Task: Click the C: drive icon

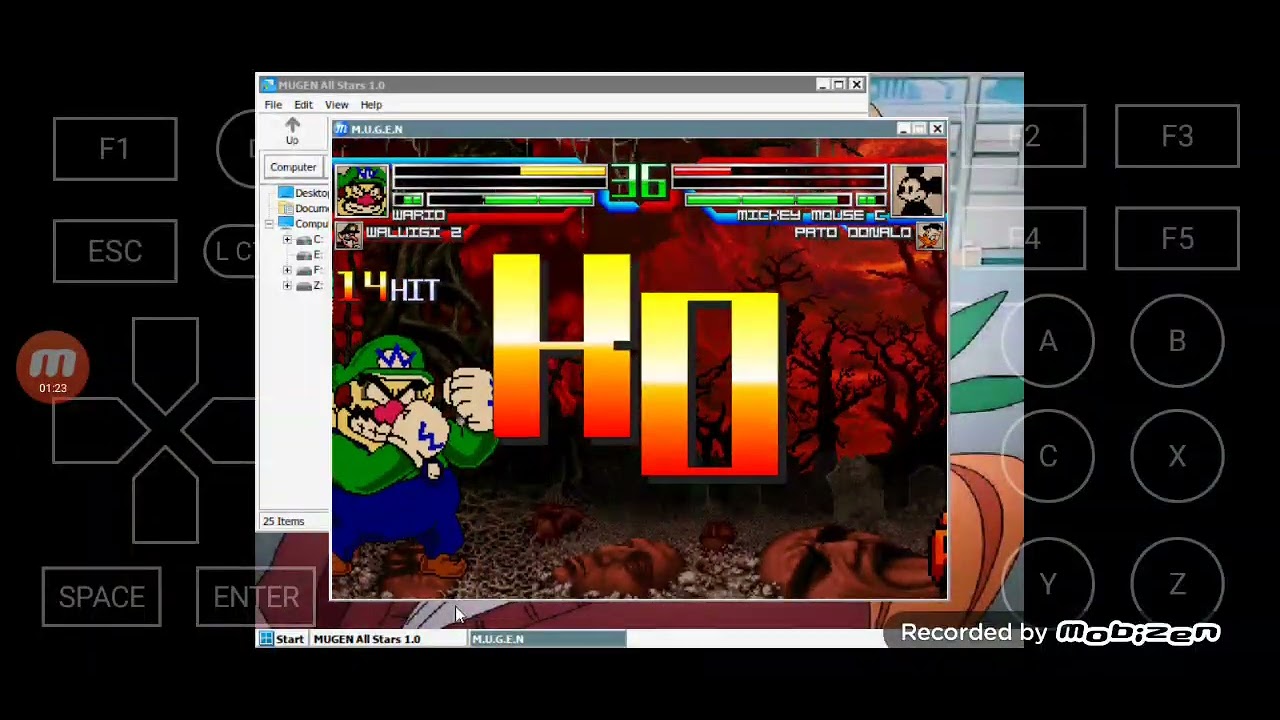Action: [x=304, y=240]
